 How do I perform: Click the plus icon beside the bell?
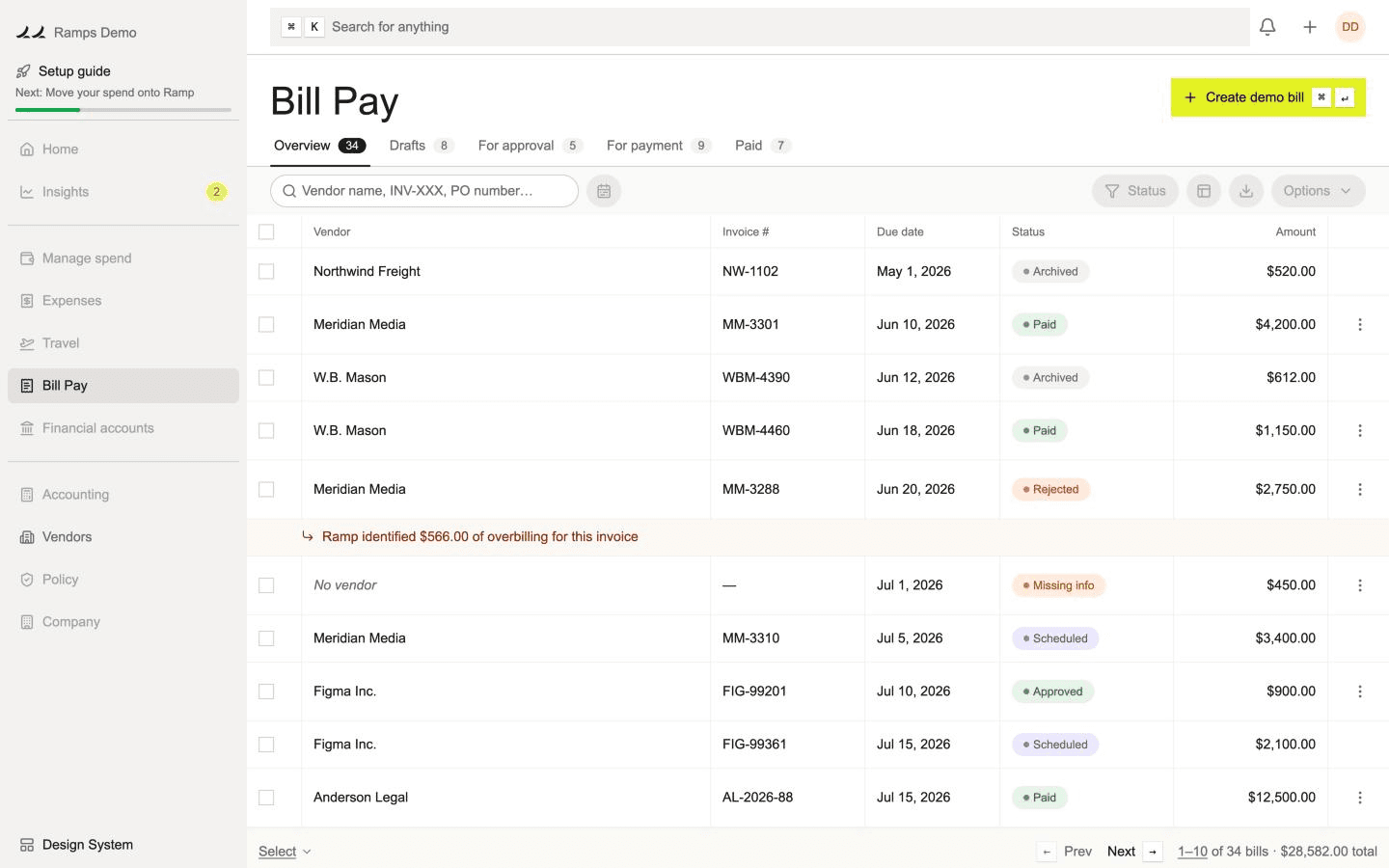pos(1310,27)
